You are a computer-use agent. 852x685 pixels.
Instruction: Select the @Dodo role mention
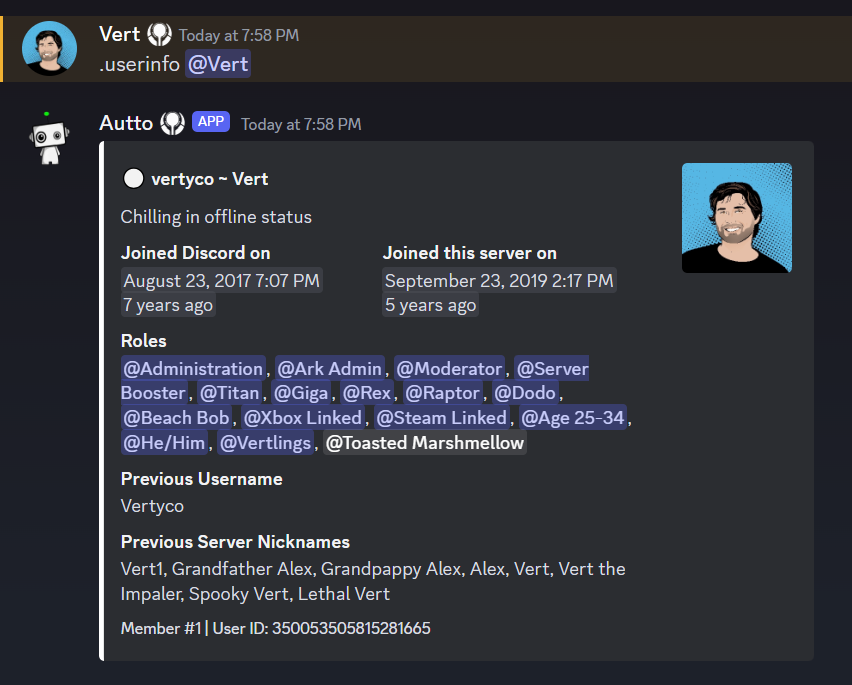coord(525,393)
